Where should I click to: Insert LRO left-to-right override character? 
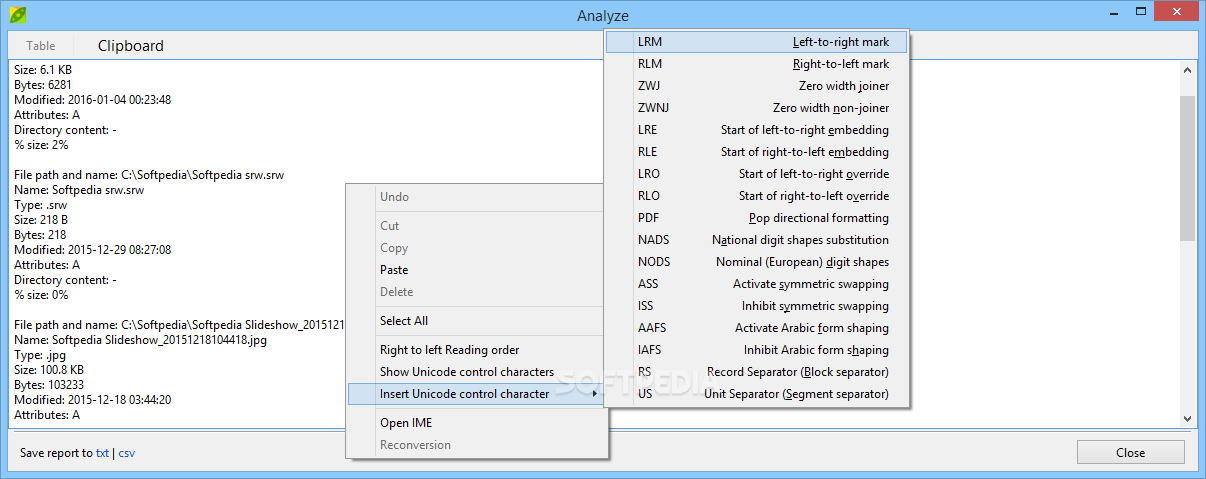pos(757,174)
